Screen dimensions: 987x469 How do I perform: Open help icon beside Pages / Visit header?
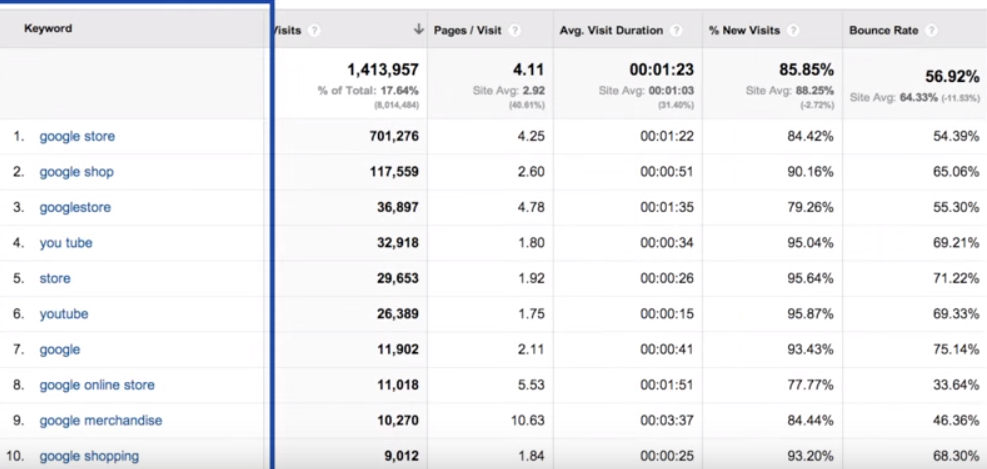tap(515, 30)
